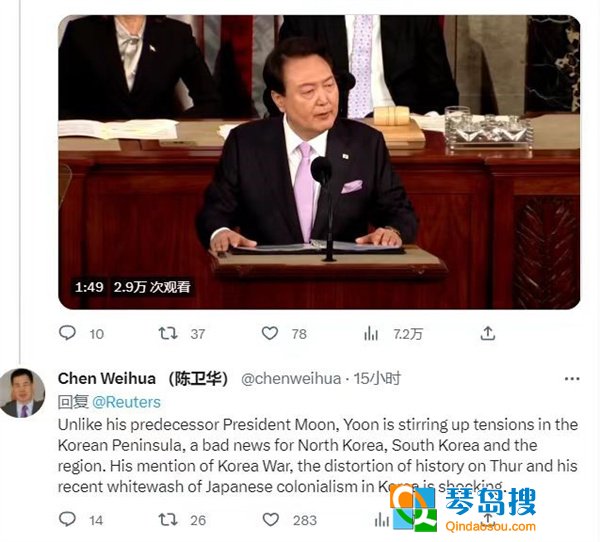Click the 1:49 video duration badge
The image size is (600, 542).
pos(89,287)
